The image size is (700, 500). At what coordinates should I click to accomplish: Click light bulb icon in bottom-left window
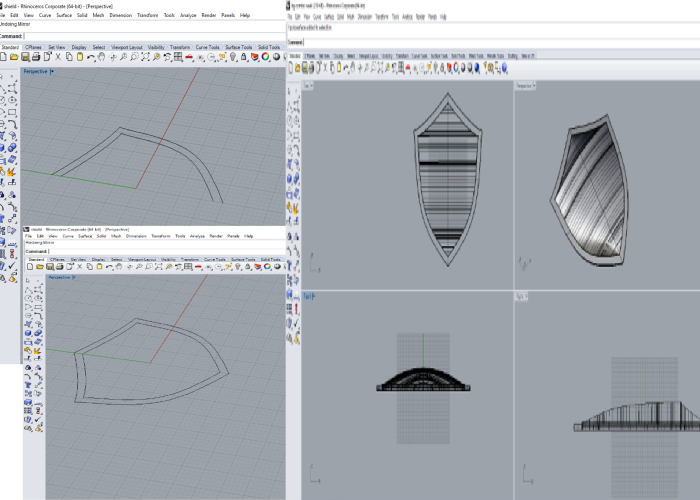(x=238, y=267)
